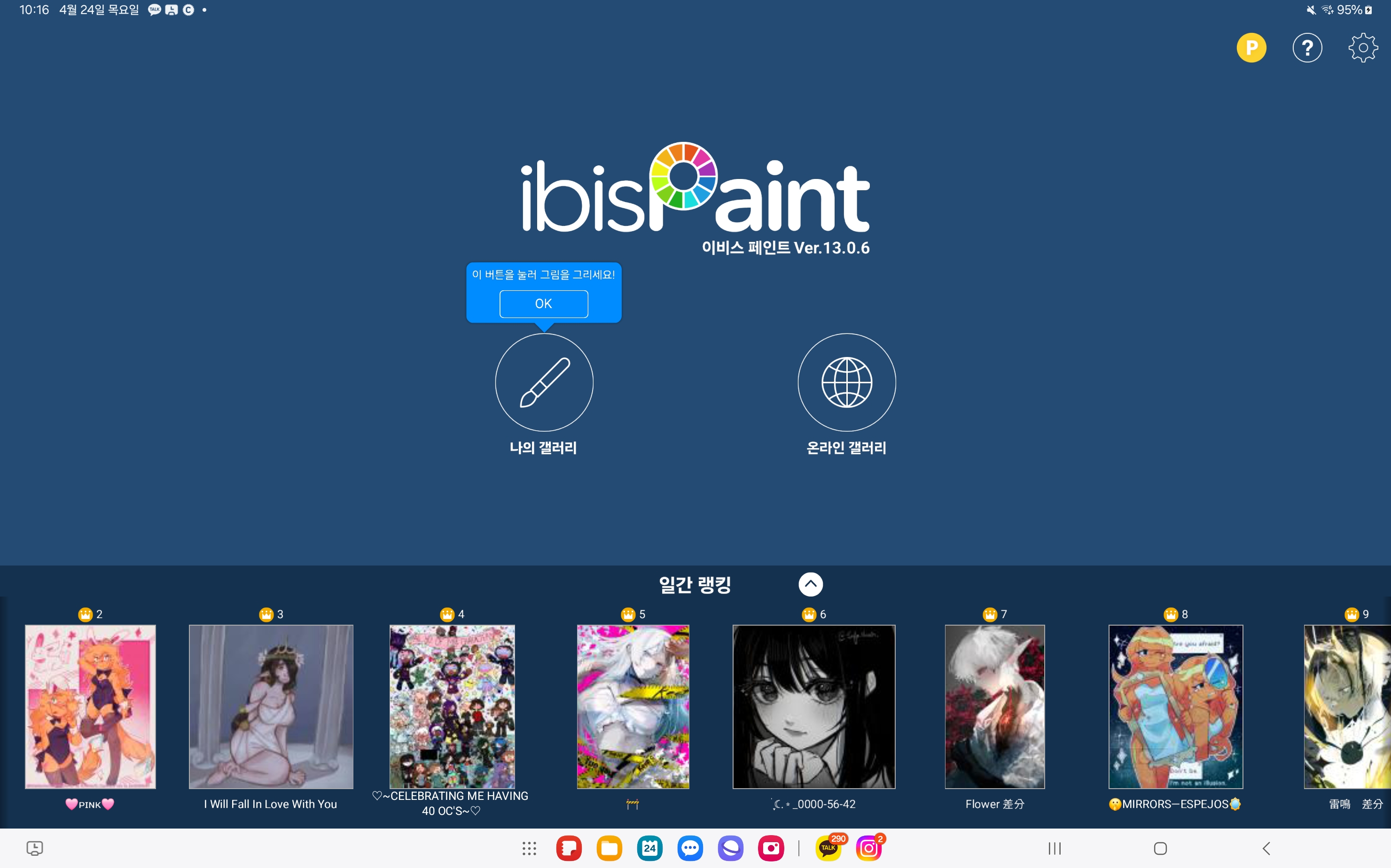Open the MIRRORS–ESPEJOS artwork thumbnail

[1175, 706]
